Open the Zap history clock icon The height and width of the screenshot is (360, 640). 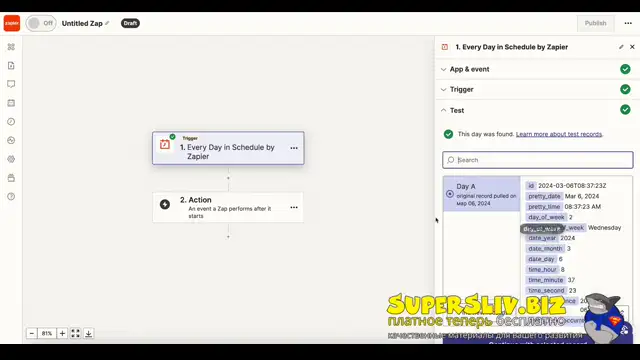coord(11,122)
